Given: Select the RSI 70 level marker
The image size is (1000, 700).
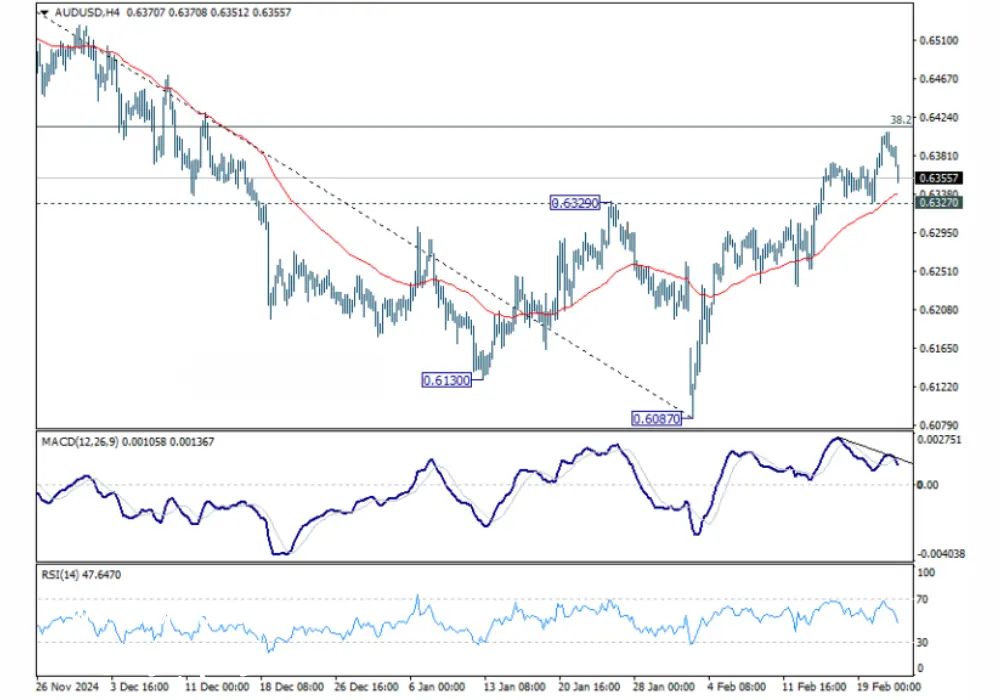Looking at the screenshot, I should [x=925, y=599].
